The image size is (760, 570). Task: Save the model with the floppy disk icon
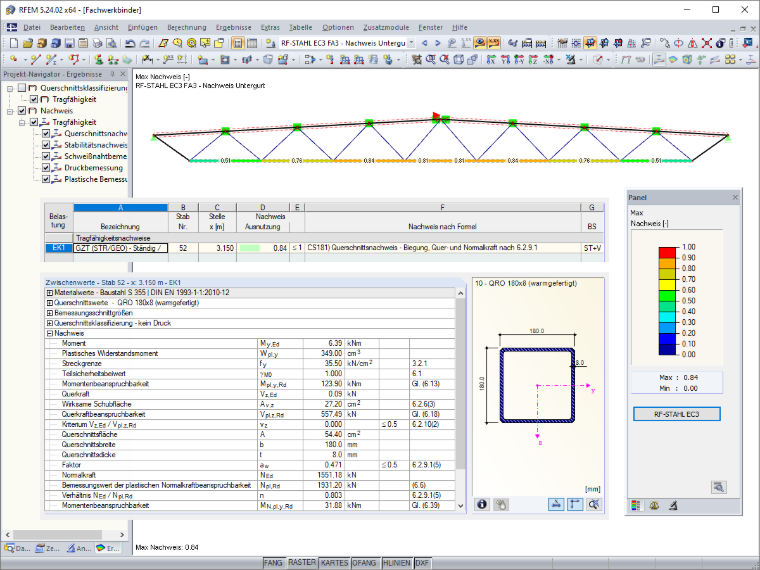[69, 43]
